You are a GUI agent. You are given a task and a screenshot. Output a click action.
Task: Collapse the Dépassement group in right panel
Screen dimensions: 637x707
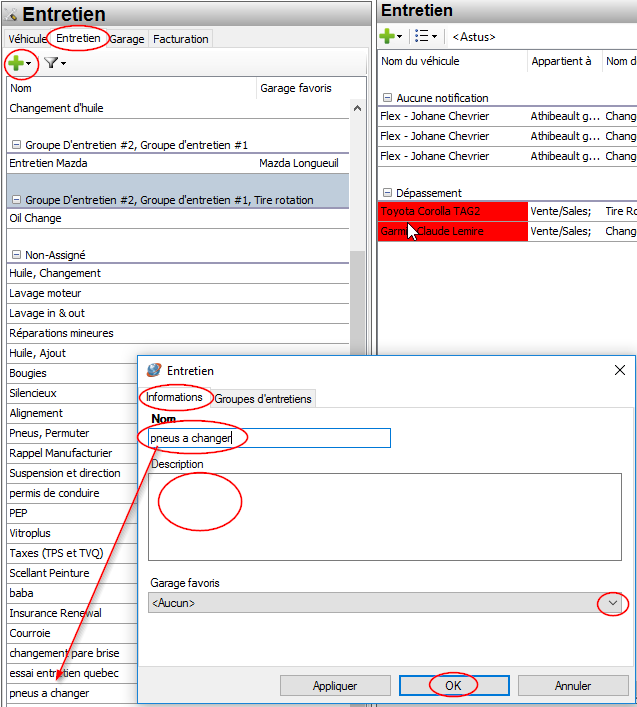tap(387, 193)
